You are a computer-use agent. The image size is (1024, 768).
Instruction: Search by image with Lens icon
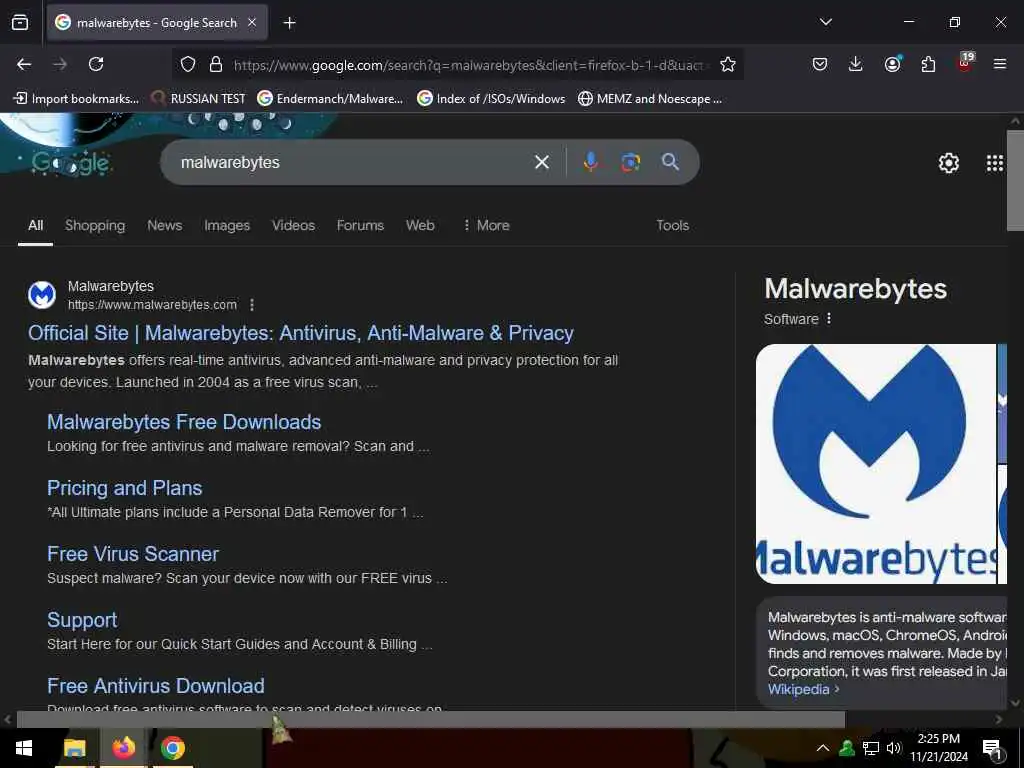pyautogui.click(x=630, y=162)
